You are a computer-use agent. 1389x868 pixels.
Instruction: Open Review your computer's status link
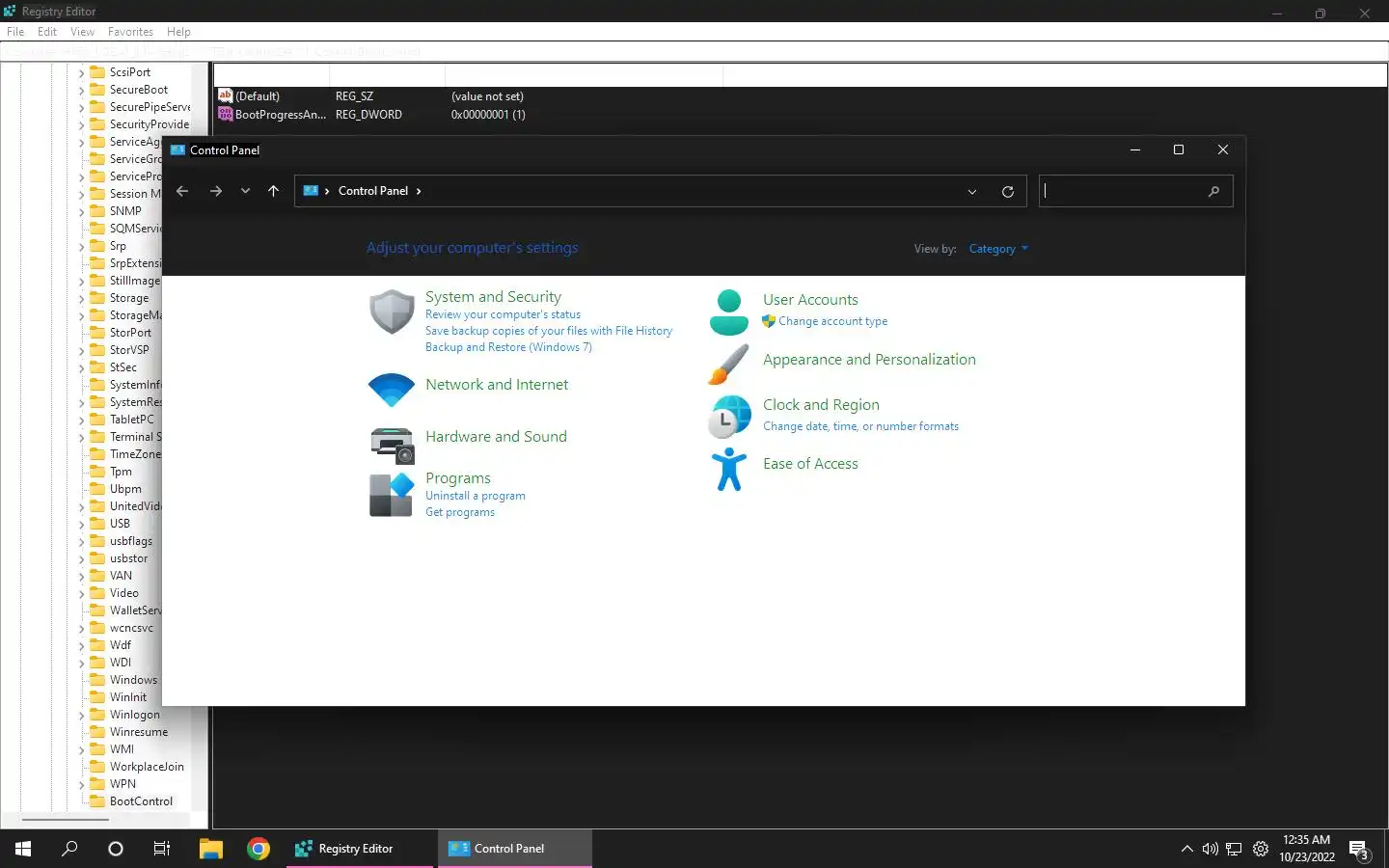click(503, 314)
